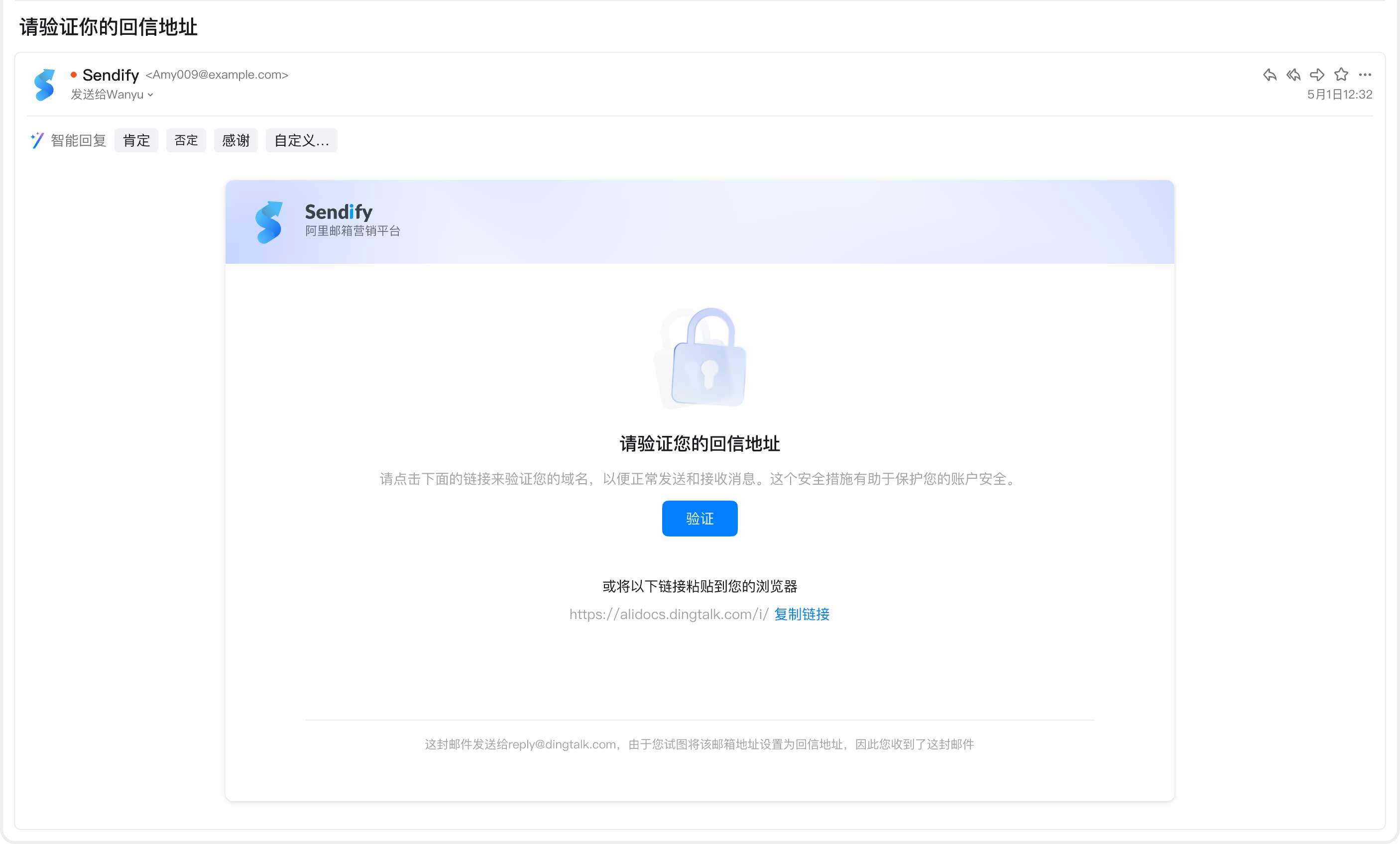Choose the 否定 smart reply option
Image resolution: width=1400 pixels, height=844 pixels.
(186, 140)
